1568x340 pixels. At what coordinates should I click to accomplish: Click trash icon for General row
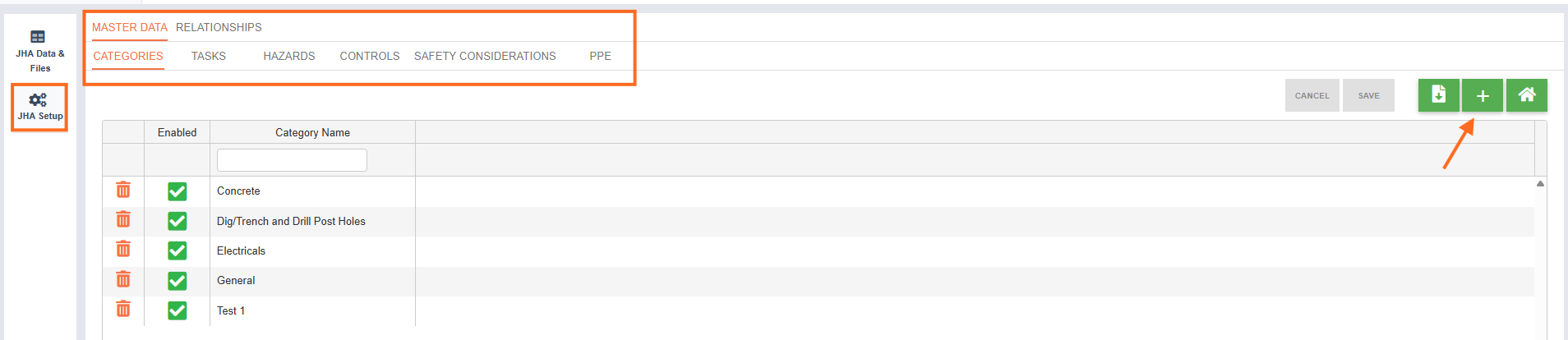[x=123, y=280]
